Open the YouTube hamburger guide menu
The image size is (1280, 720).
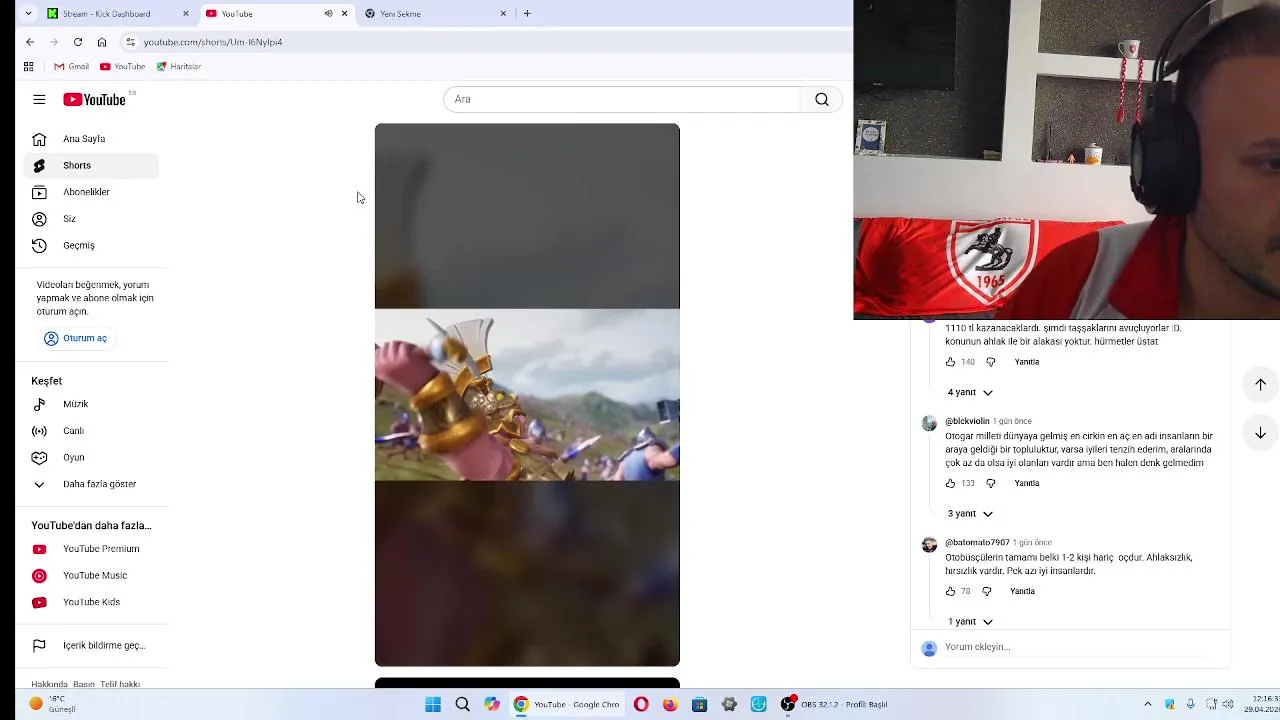[x=39, y=99]
